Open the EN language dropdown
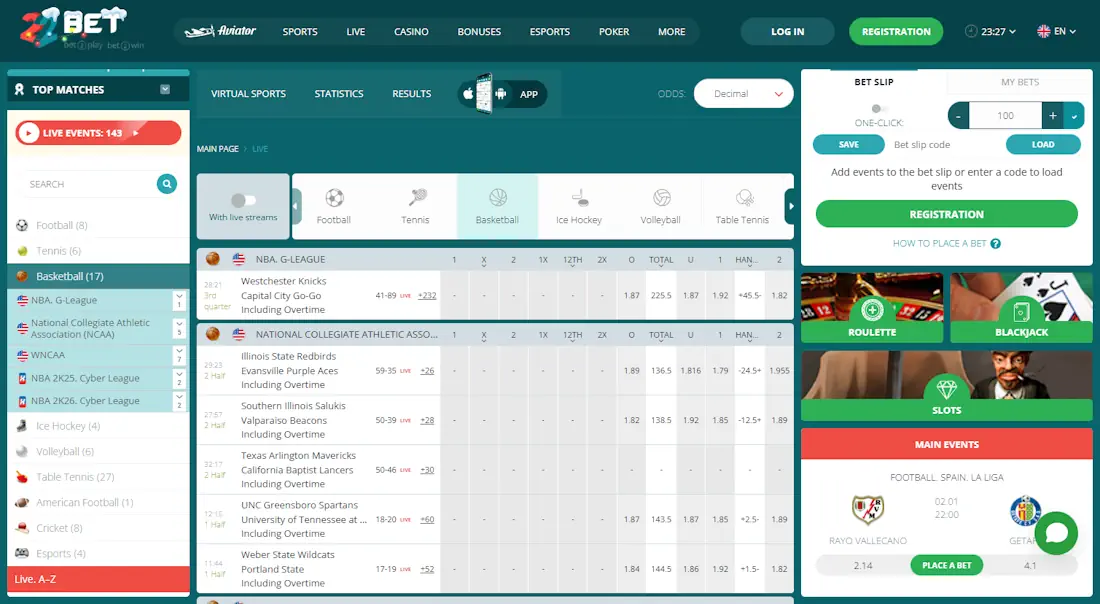The height and width of the screenshot is (604, 1100). coord(1057,31)
